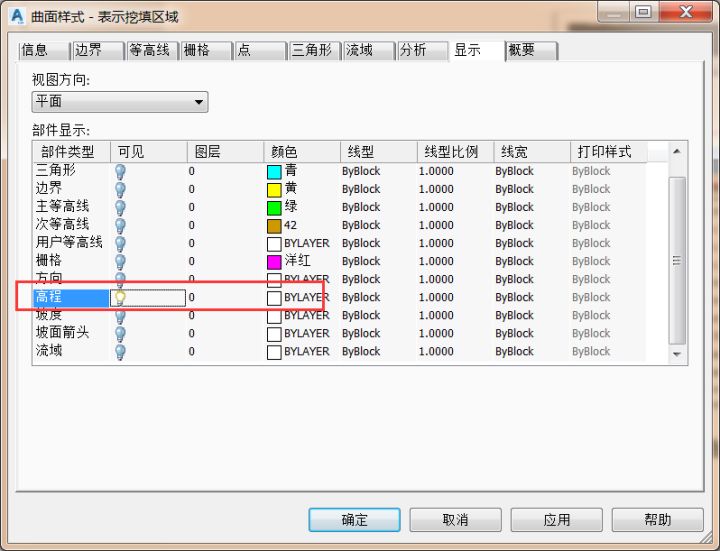The image size is (720, 551).
Task: Toggle visibility bulb for 边界 row
Action: tap(120, 189)
